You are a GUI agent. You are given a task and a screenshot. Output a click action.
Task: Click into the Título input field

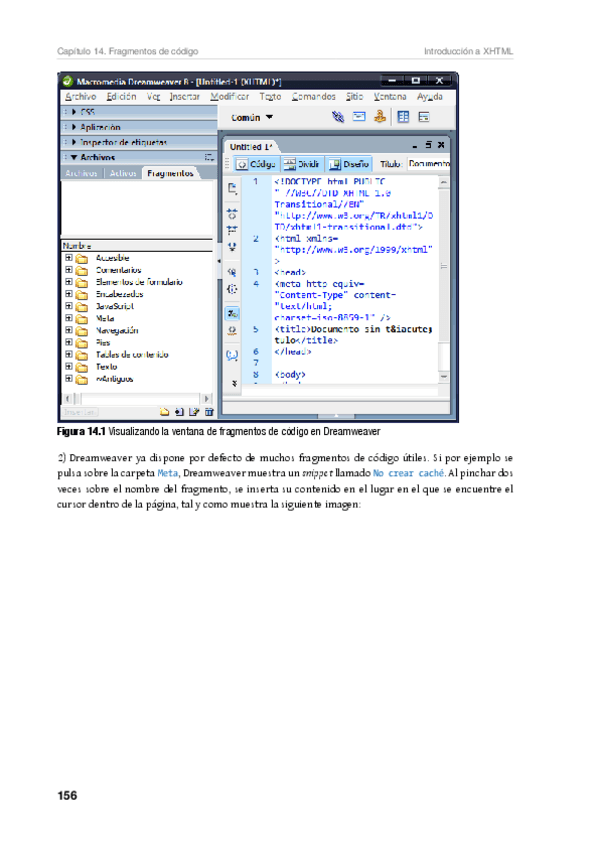(x=429, y=163)
